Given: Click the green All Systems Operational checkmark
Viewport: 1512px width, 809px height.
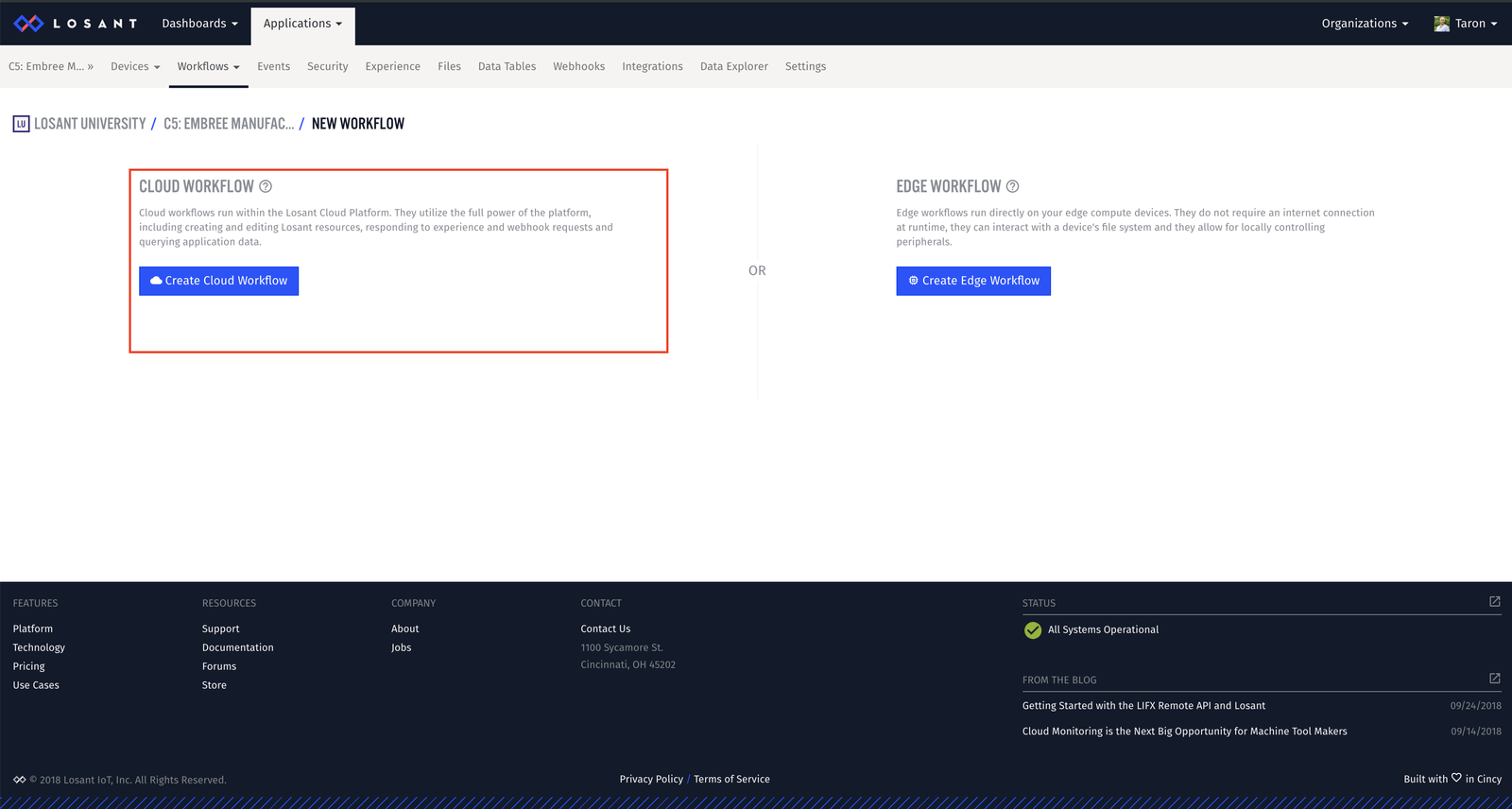Looking at the screenshot, I should (1032, 629).
